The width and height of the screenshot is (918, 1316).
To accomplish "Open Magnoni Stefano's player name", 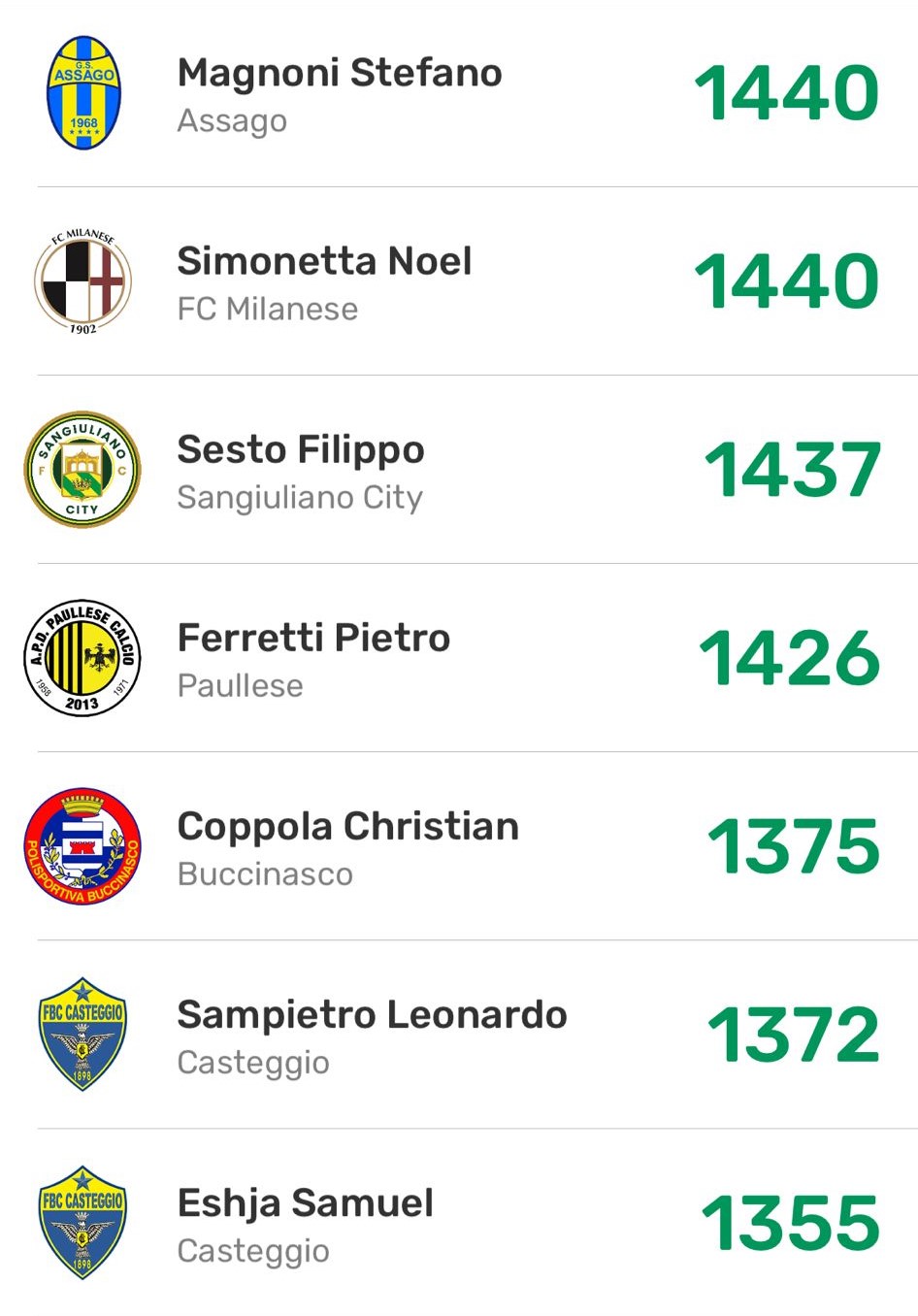I will (x=340, y=73).
